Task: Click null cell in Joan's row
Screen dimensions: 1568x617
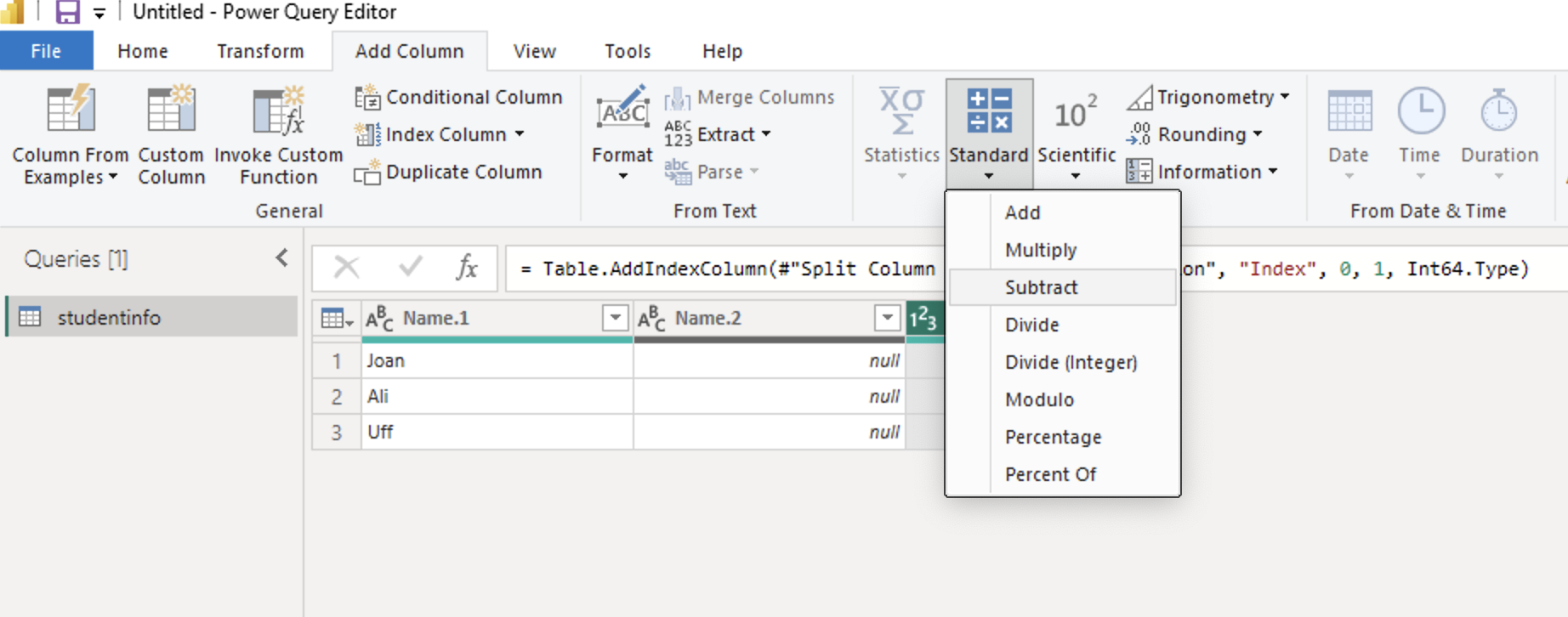Action: (x=770, y=360)
